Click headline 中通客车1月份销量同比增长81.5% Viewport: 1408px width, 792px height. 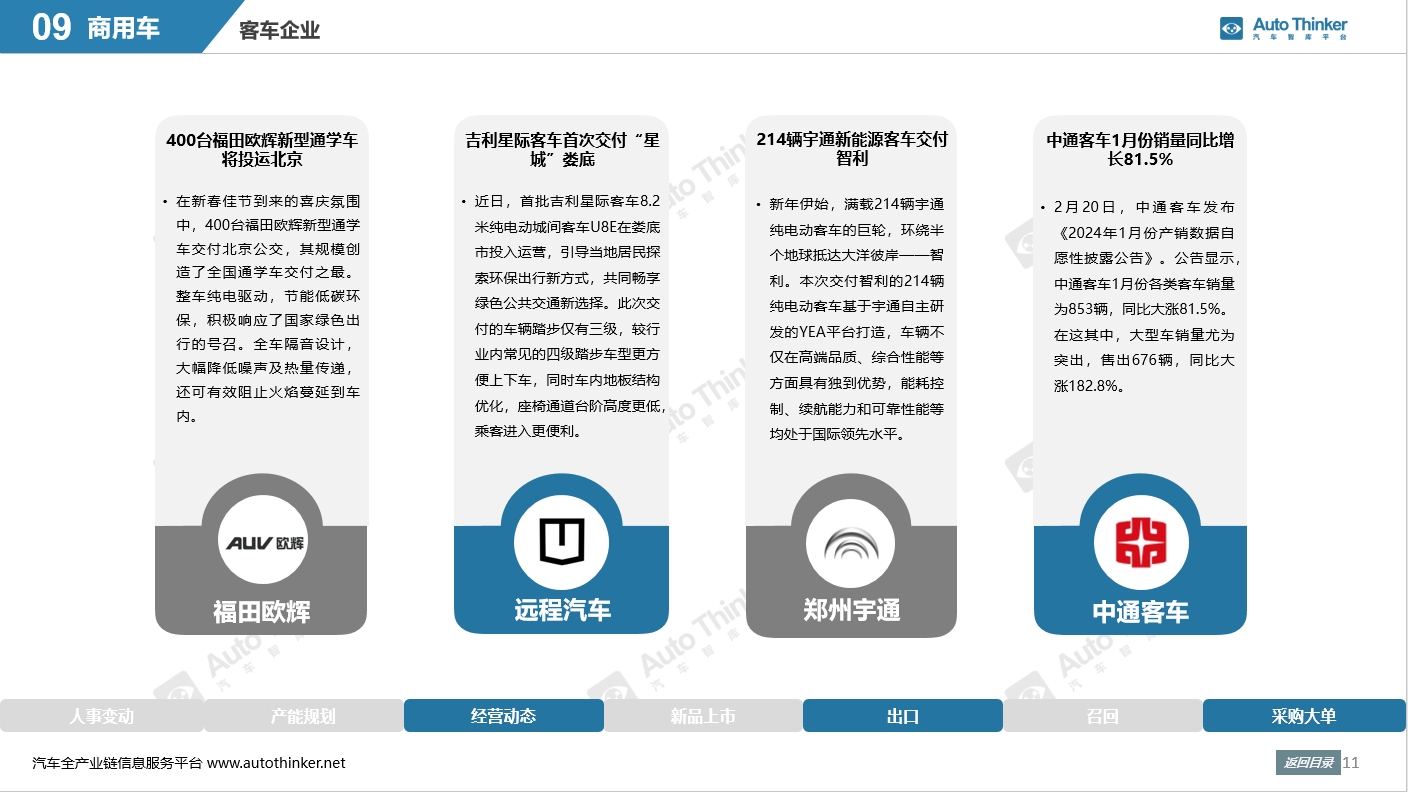tap(1140, 150)
